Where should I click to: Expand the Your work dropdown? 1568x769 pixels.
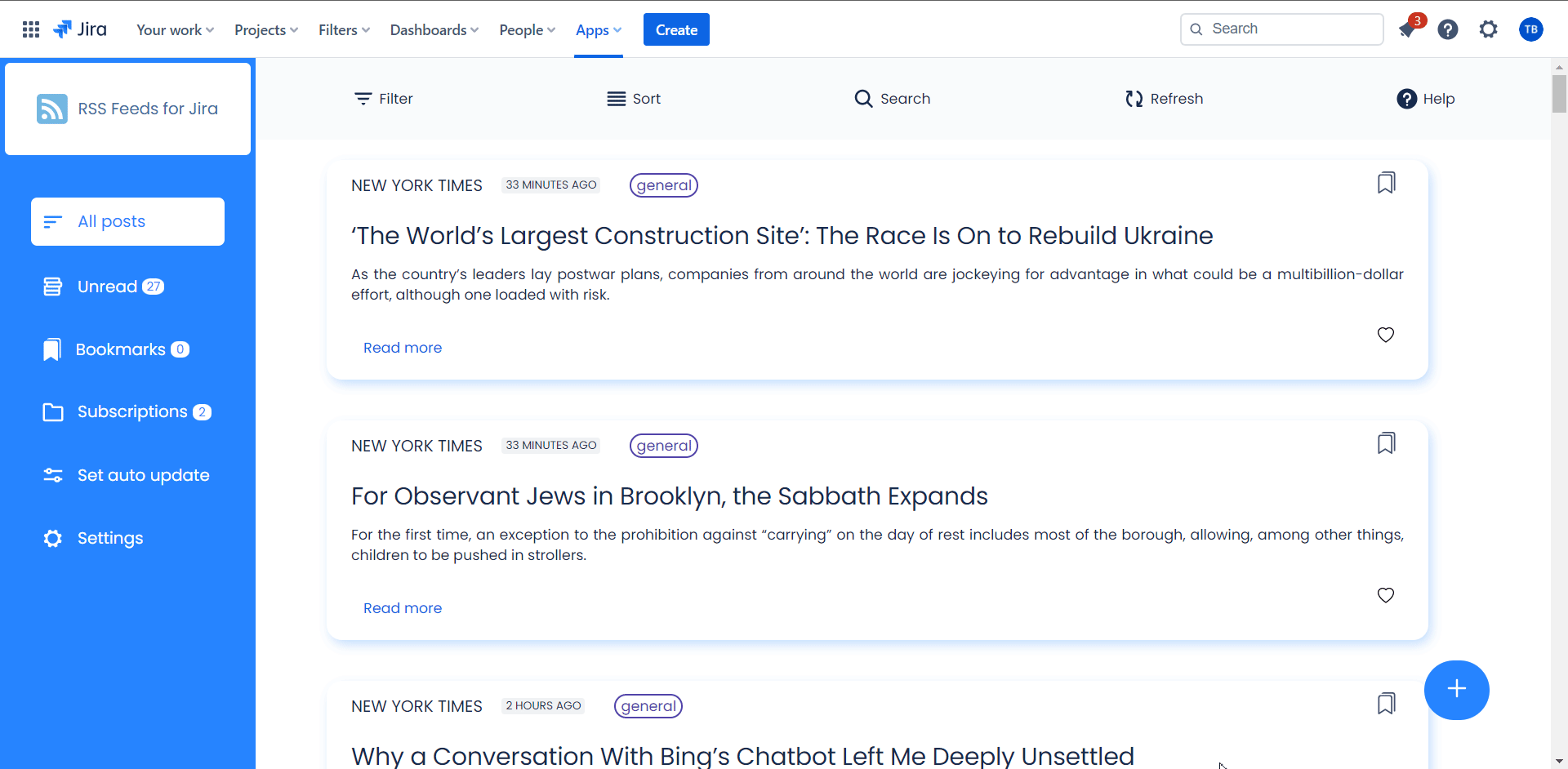[175, 29]
